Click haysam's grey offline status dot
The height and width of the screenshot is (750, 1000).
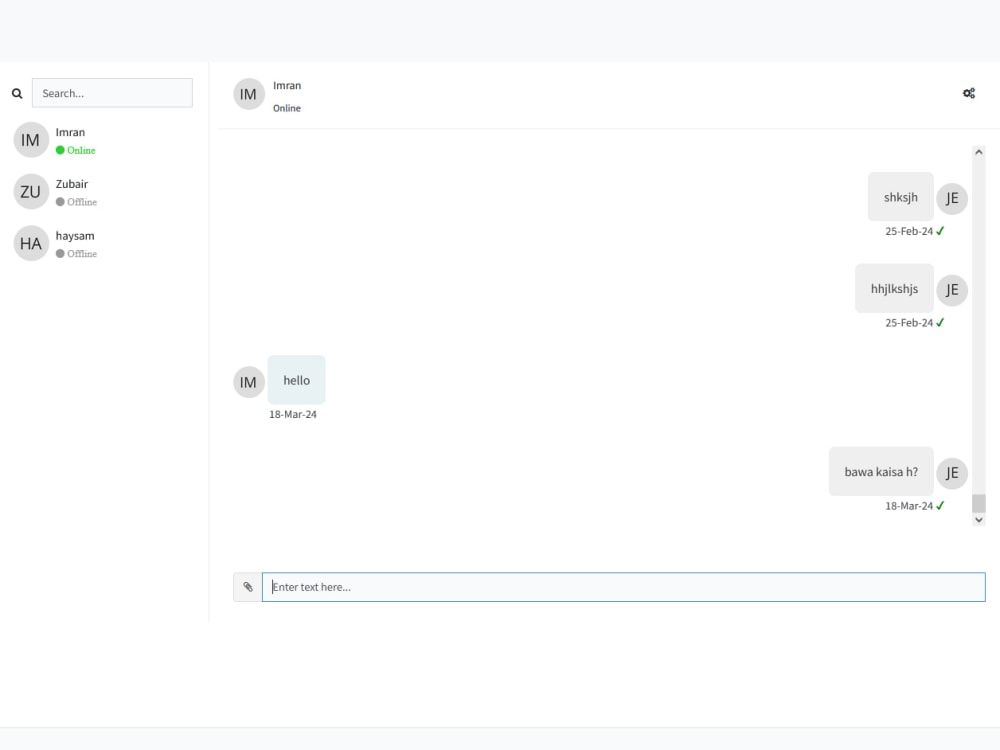(x=60, y=254)
